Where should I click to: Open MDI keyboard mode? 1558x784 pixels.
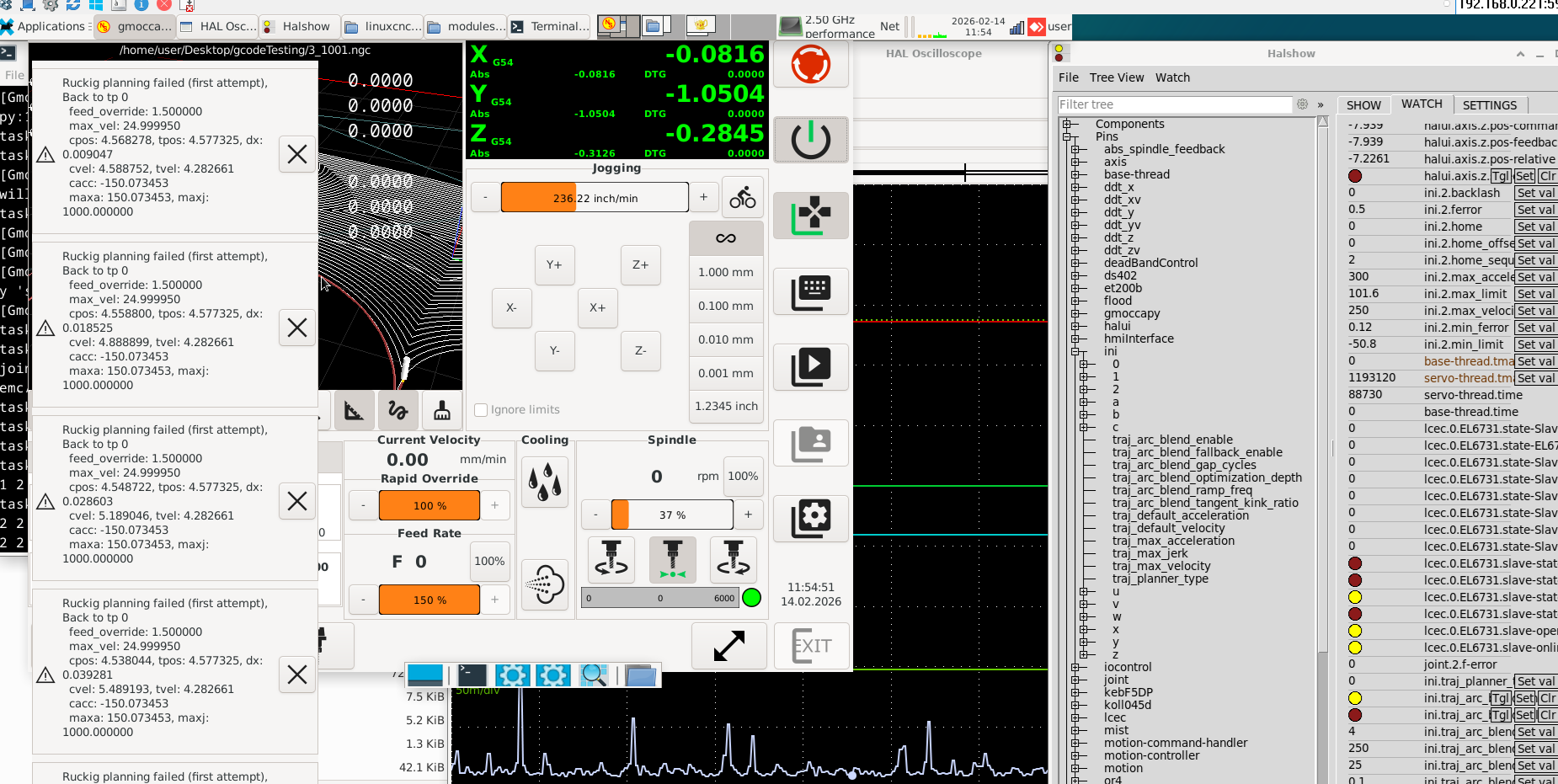[810, 291]
